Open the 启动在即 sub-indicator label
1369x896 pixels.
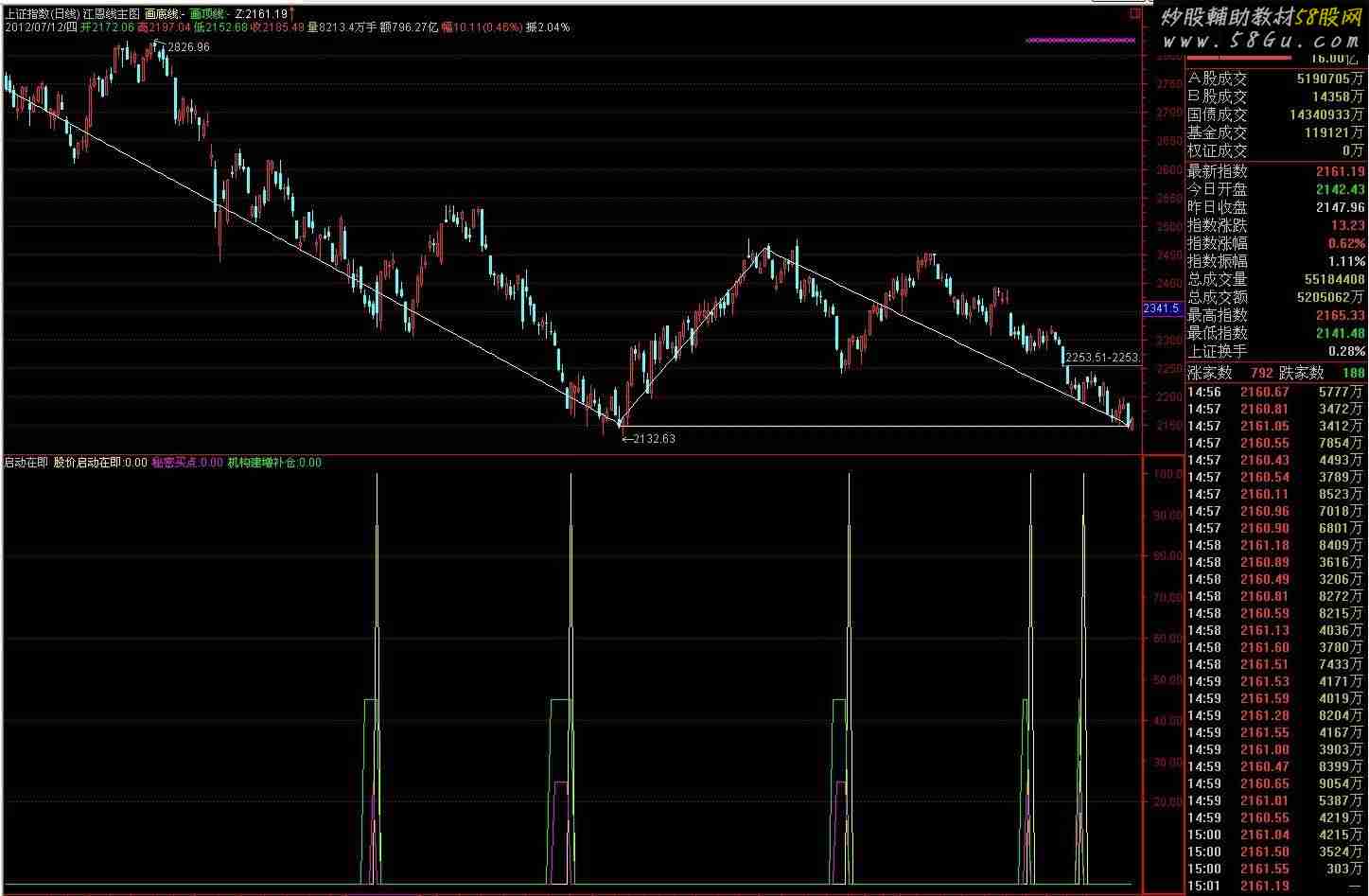point(26,463)
